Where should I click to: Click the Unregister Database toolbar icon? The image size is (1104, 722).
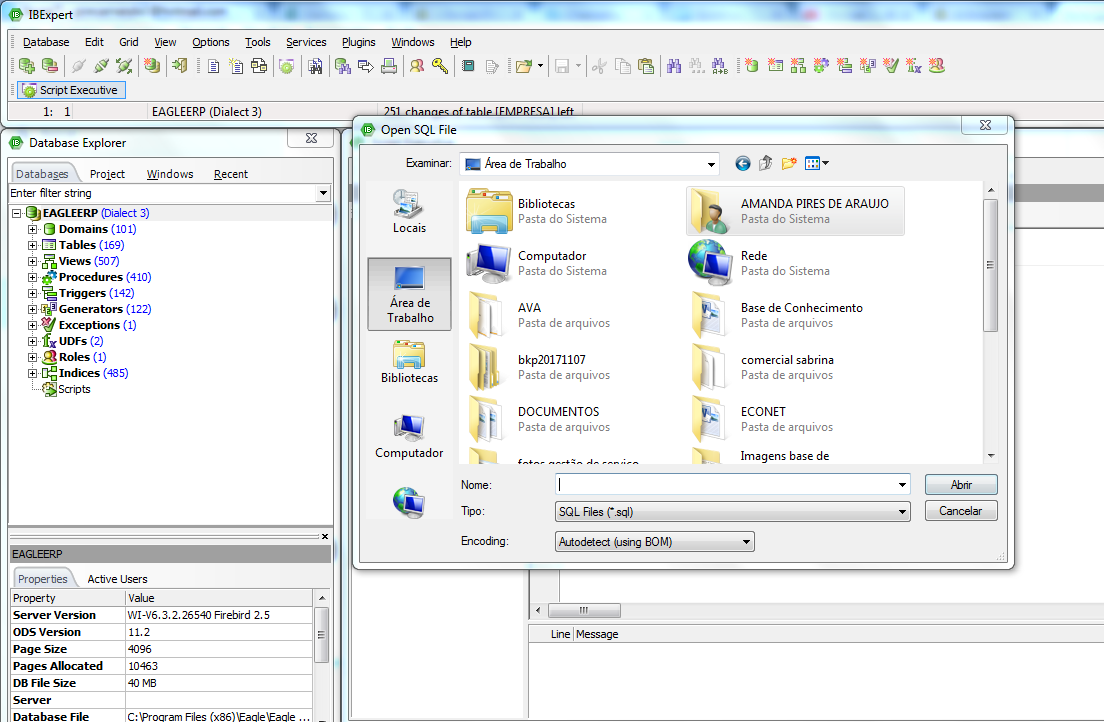pos(50,66)
